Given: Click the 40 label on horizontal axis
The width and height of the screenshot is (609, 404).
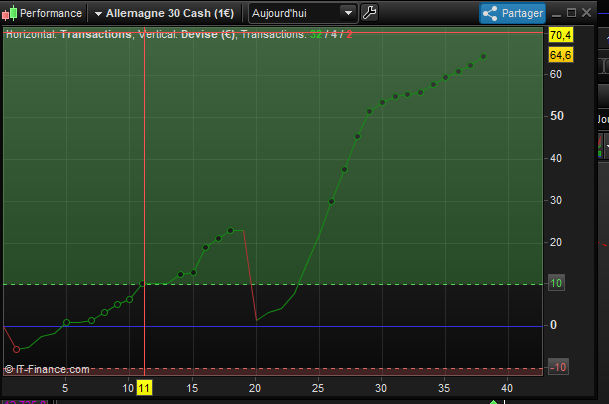Looking at the screenshot, I should pos(507,388).
